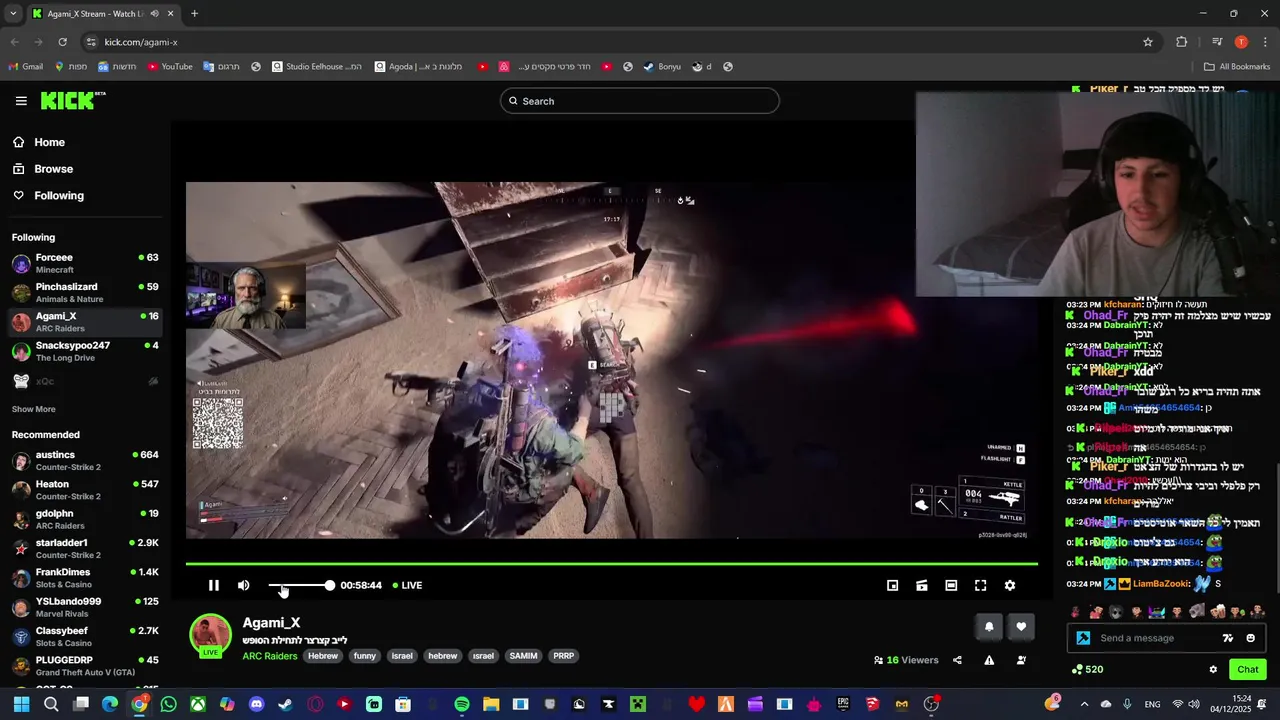Click browser reload button

pos(62,42)
